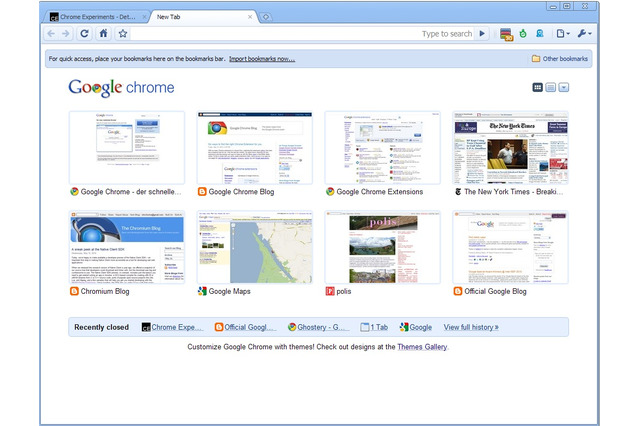Click the Google Chrome Blog title link
This screenshot has width=640, height=426.
241,192
